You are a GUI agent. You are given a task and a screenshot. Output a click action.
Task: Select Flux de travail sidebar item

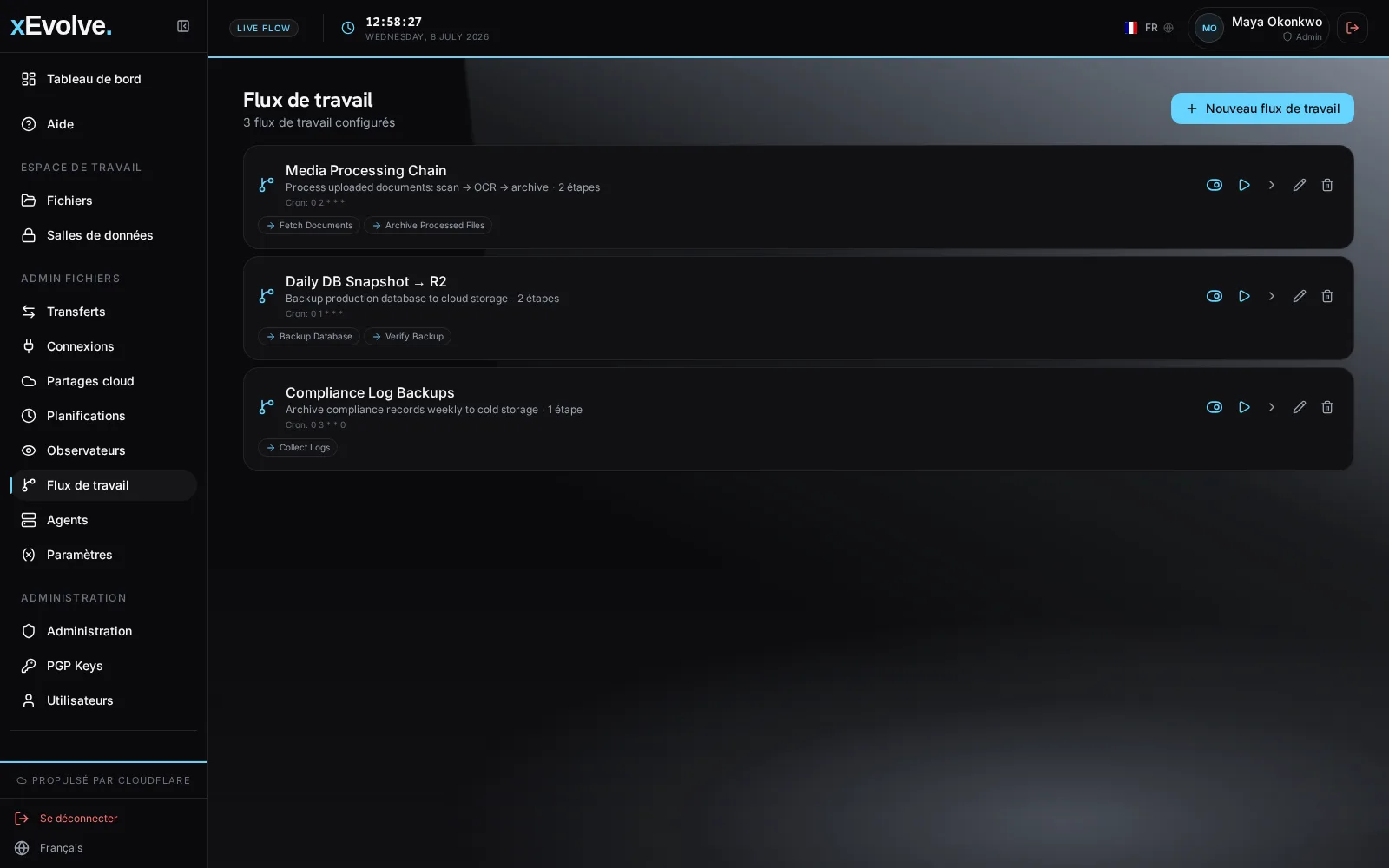coord(103,485)
